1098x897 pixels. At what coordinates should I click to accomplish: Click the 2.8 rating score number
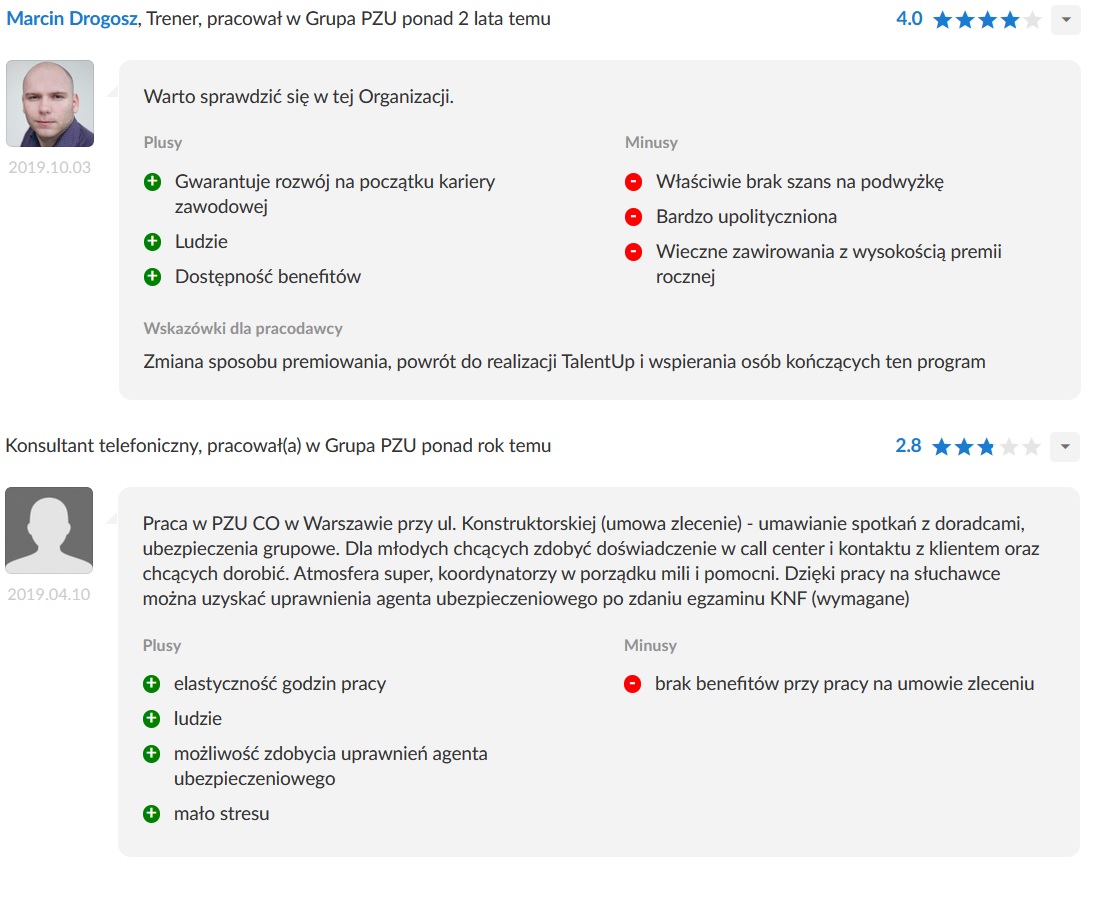click(x=908, y=446)
